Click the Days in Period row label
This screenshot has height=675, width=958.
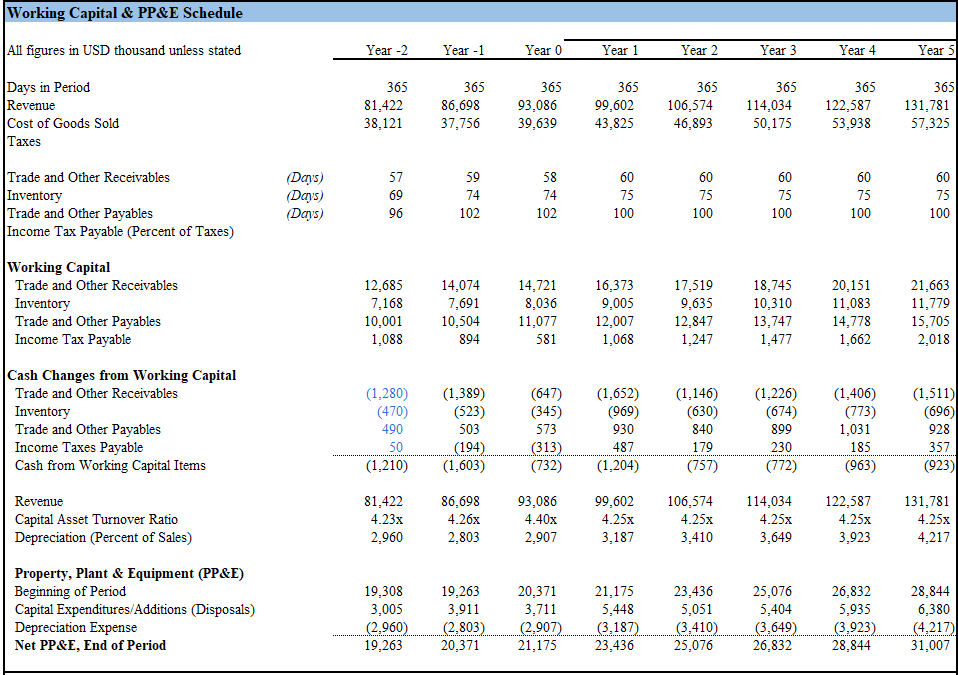(x=48, y=87)
